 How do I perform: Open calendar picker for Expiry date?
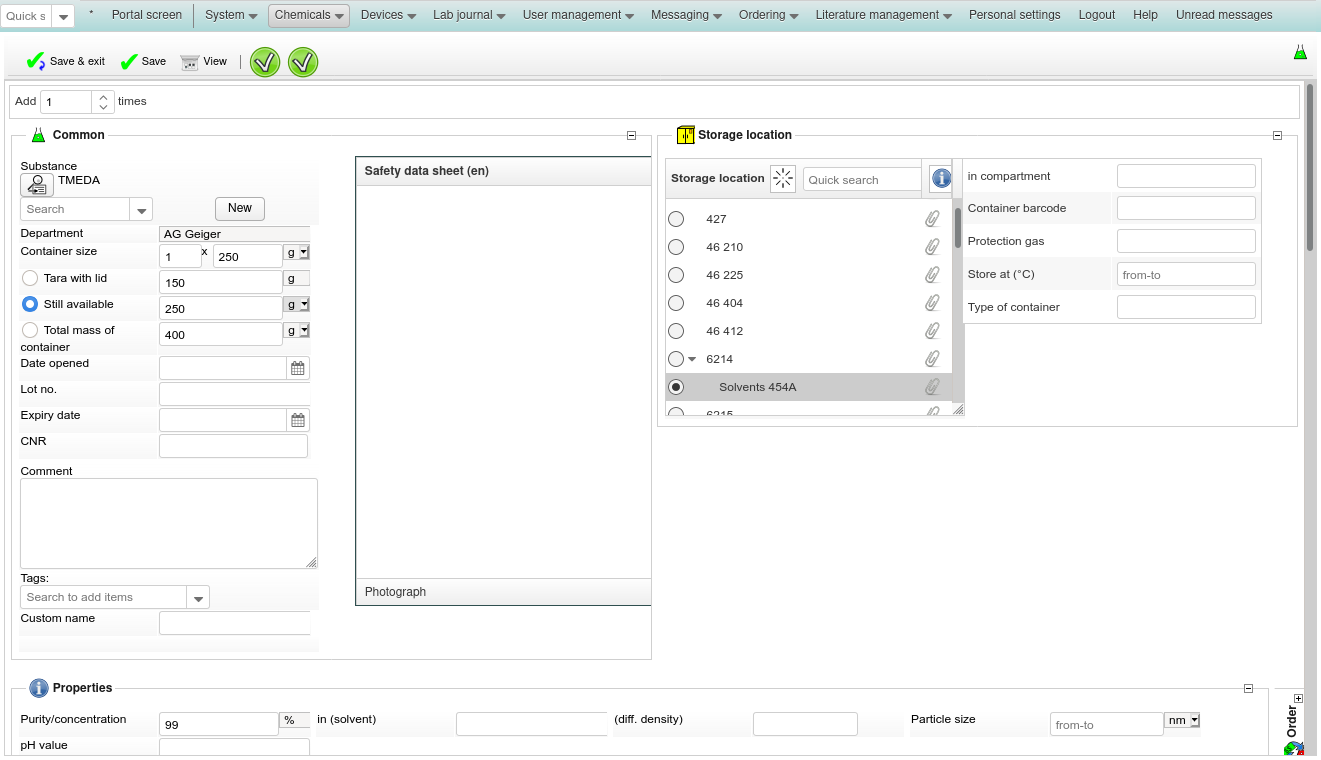tap(298, 420)
